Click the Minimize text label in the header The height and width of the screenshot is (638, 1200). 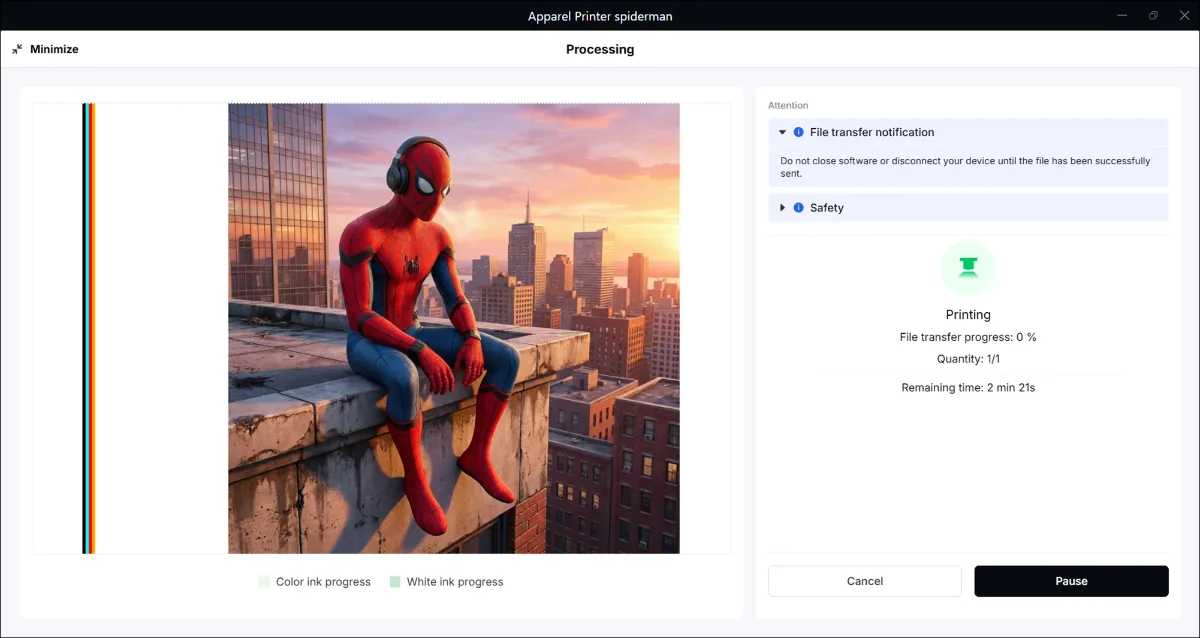54,49
